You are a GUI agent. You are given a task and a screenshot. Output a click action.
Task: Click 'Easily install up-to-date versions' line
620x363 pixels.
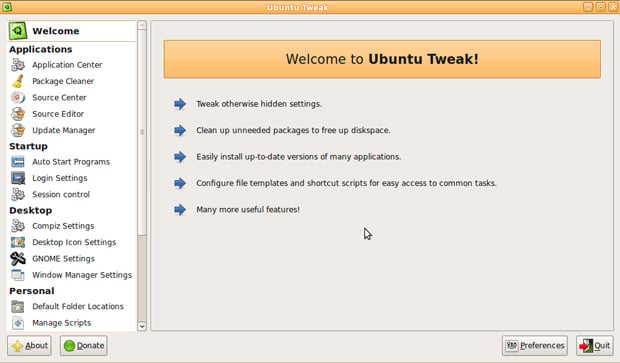pyautogui.click(x=299, y=157)
